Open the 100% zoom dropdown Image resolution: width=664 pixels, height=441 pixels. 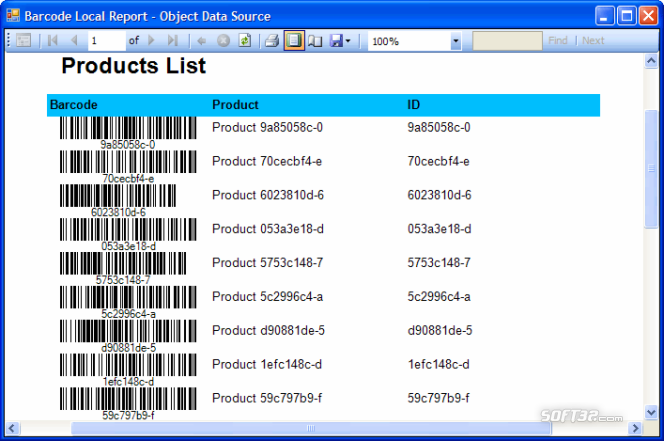(456, 41)
